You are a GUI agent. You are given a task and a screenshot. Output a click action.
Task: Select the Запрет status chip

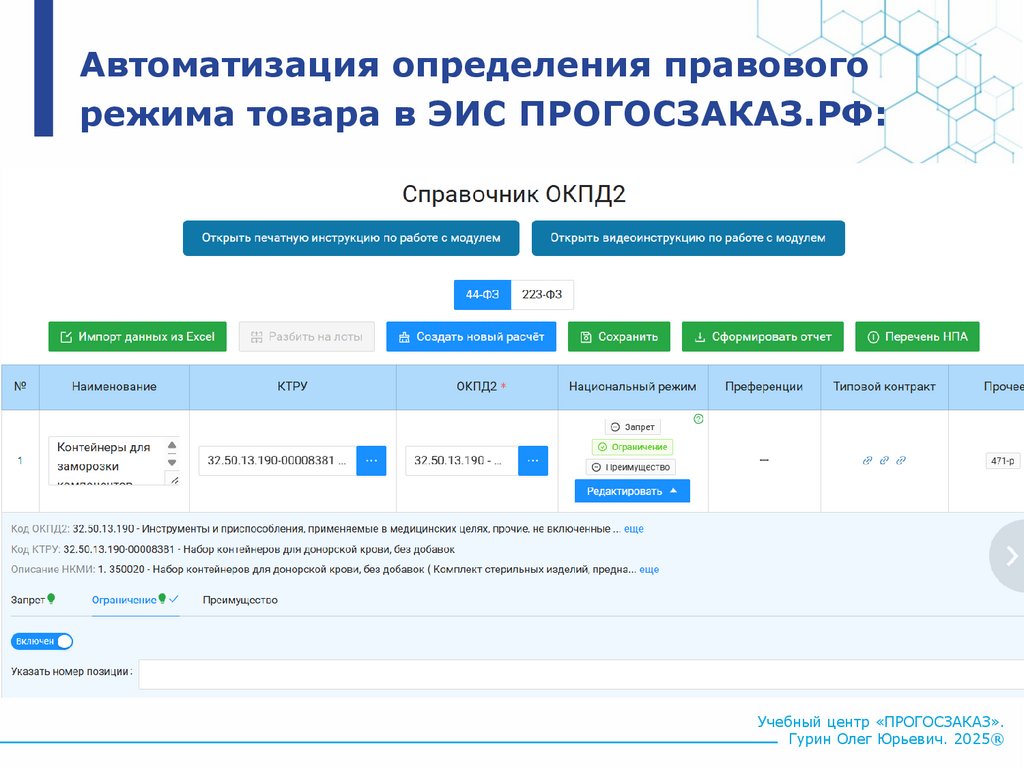click(632, 427)
